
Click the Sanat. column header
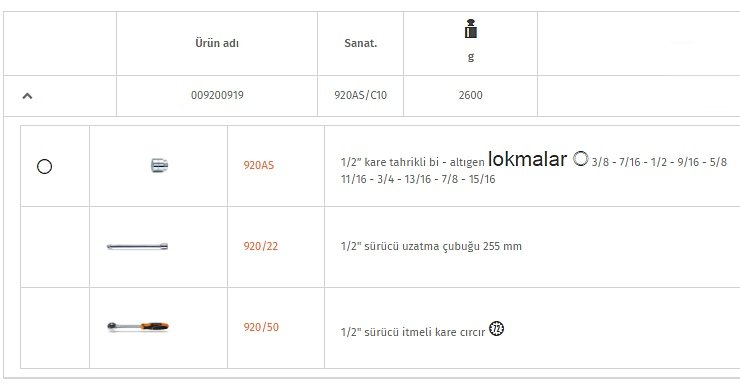click(361, 43)
